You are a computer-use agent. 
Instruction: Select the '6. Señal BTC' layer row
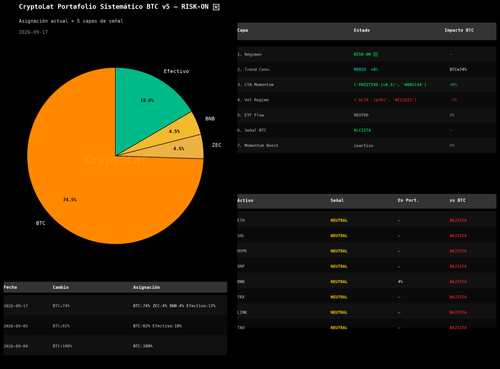(367, 130)
